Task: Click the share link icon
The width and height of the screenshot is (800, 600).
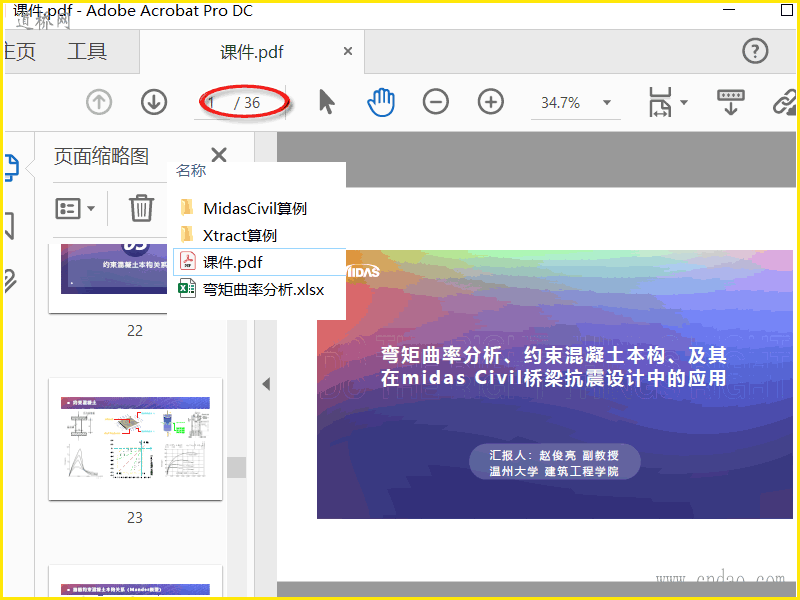Action: (784, 102)
